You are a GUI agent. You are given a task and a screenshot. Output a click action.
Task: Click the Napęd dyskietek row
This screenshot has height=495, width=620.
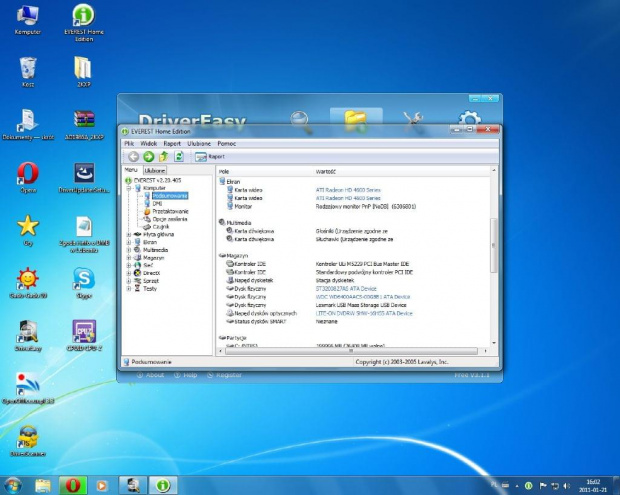click(291, 280)
